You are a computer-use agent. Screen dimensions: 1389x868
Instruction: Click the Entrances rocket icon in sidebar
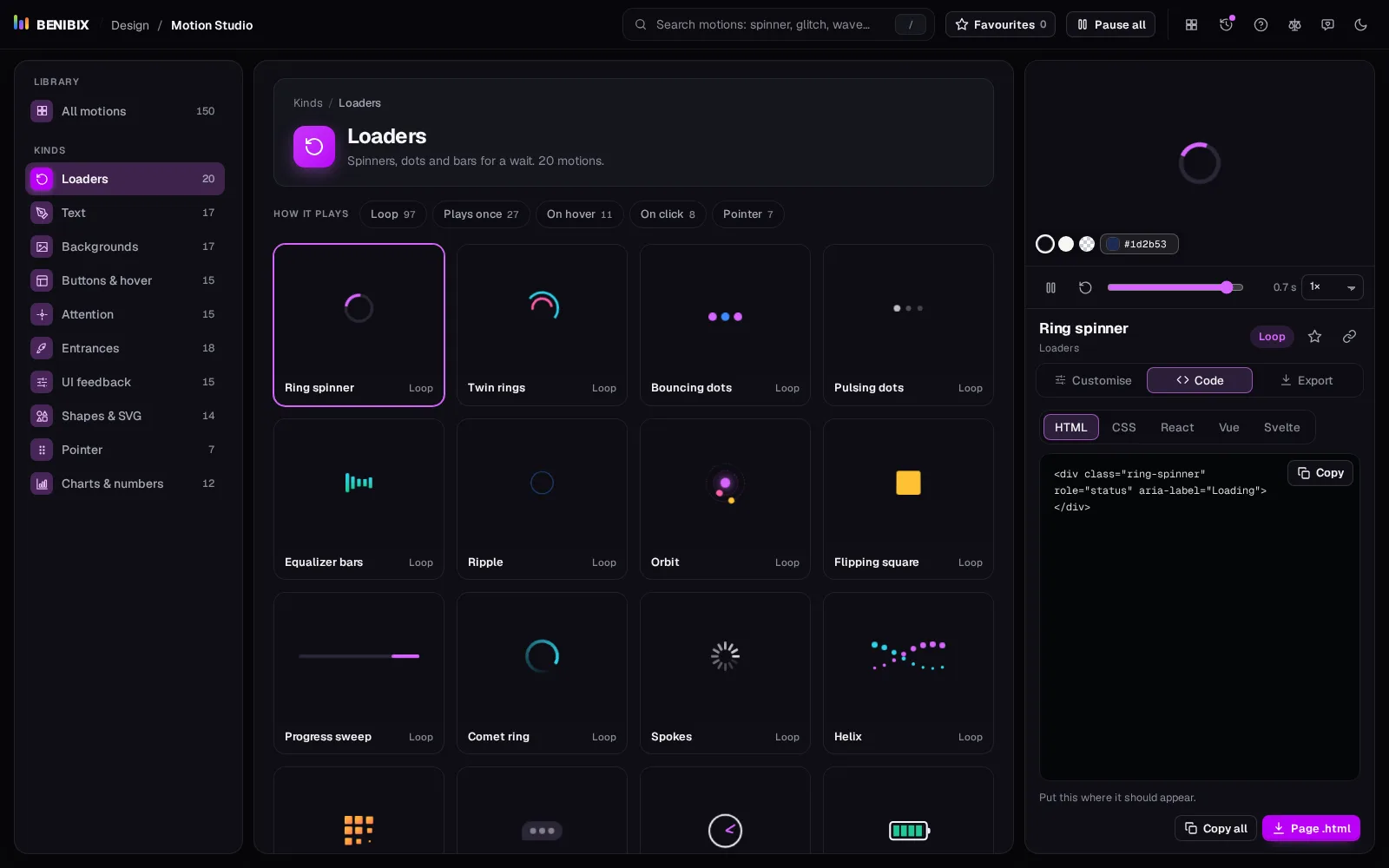(x=42, y=348)
